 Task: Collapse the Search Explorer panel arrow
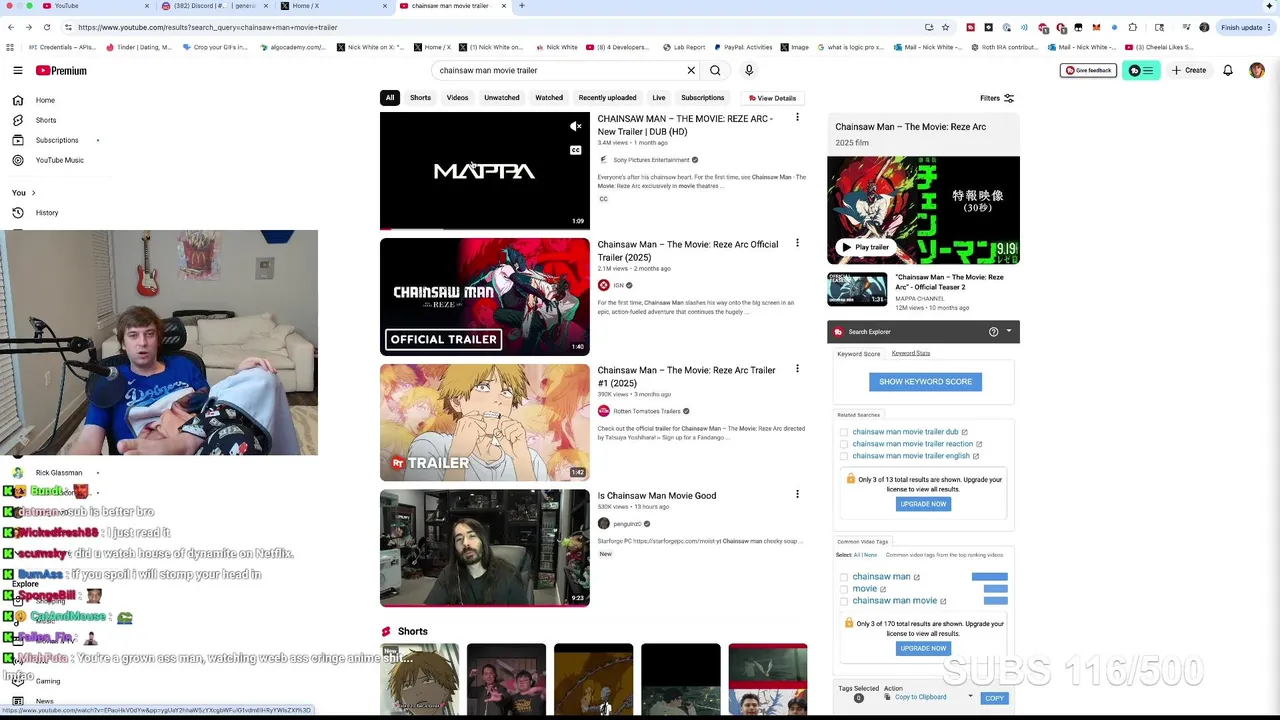[x=1008, y=331]
